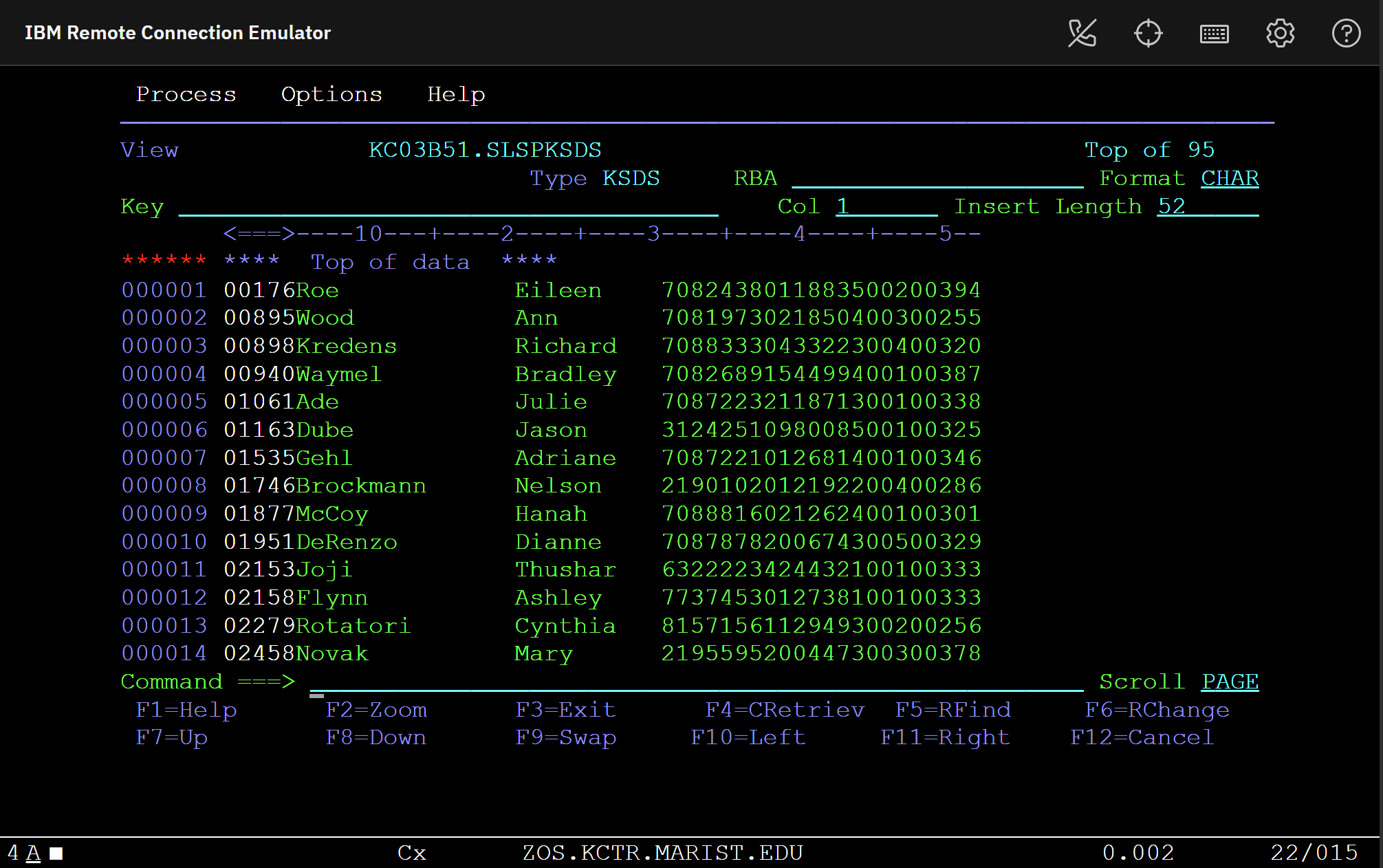Viewport: 1383px width, 868px height.
Task: Click F8=Down function key
Action: pos(376,737)
